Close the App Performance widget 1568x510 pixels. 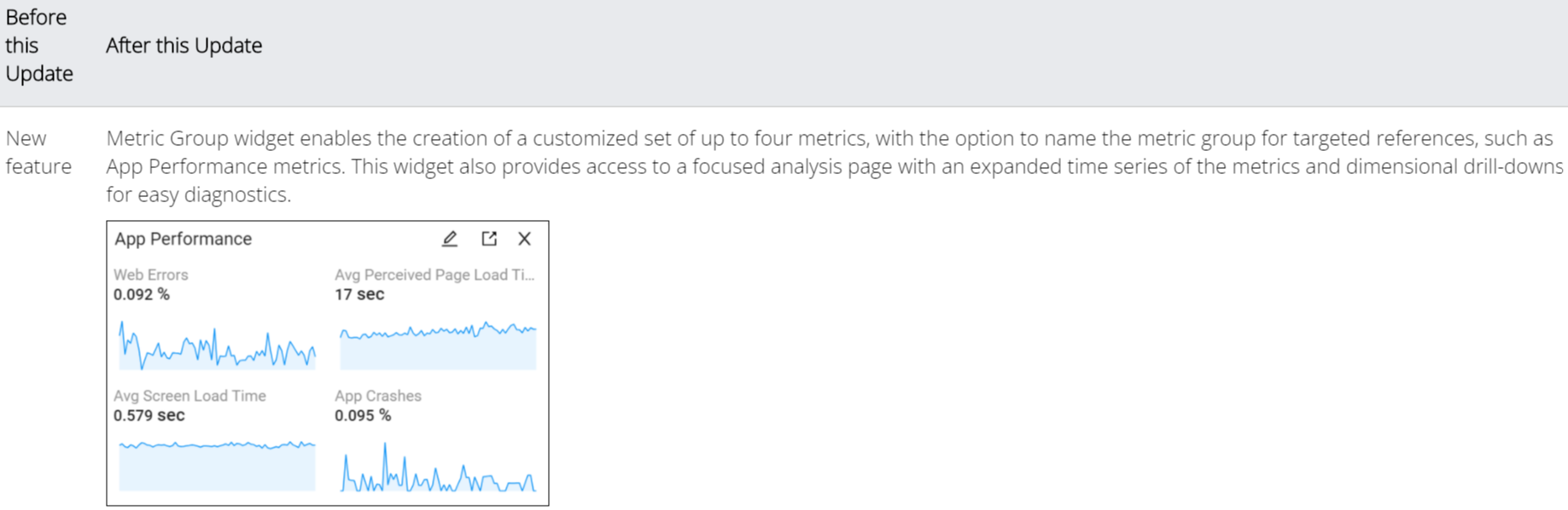(x=525, y=239)
